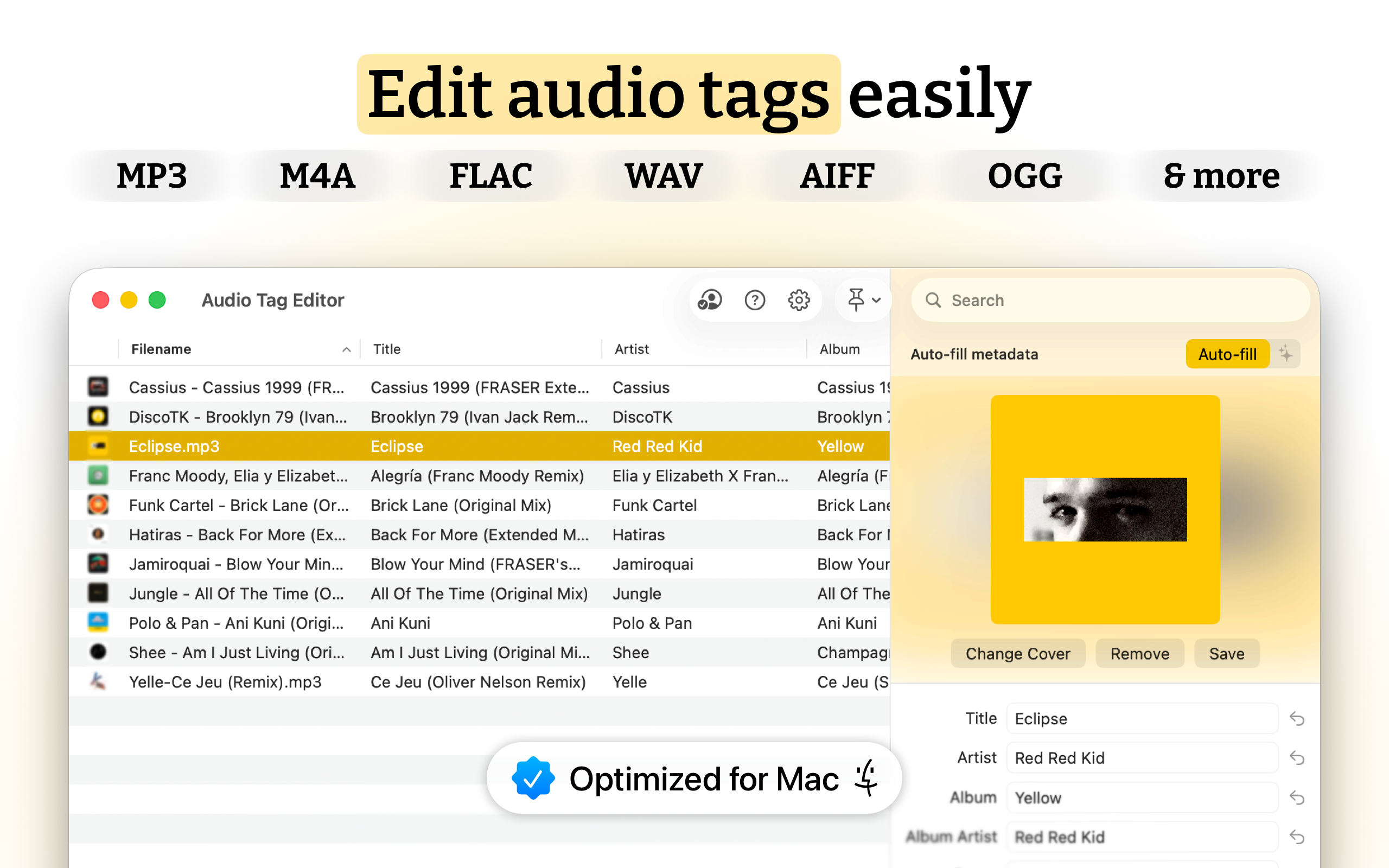The image size is (1389, 868).
Task: Select file 'Yelle-Ce Jeu (Remix).mp3'
Action: coord(225,682)
